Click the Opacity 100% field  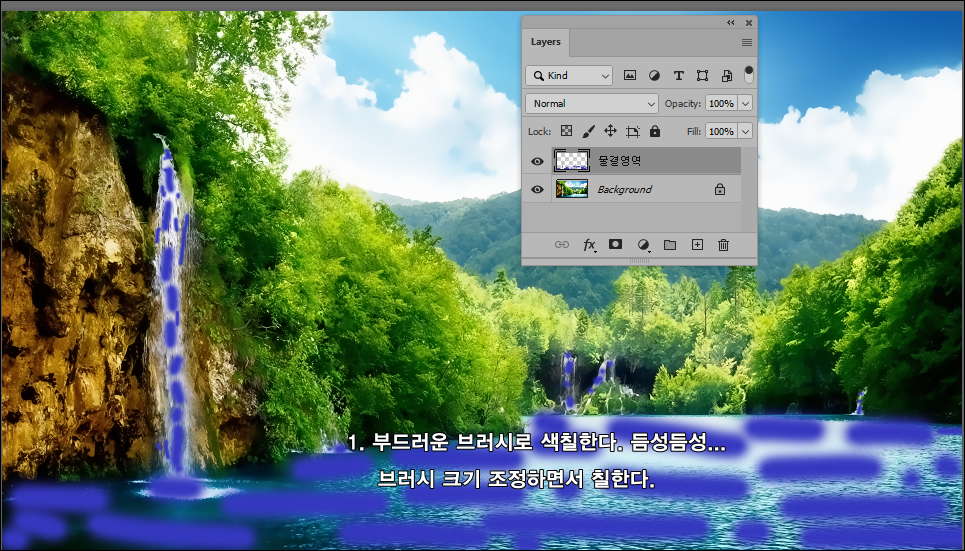tap(721, 103)
